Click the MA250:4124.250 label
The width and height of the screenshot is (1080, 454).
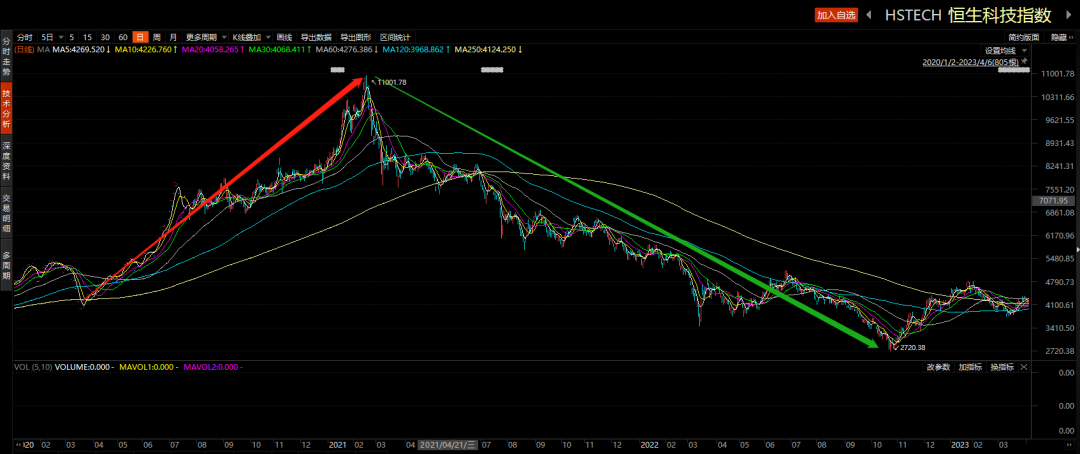click(x=489, y=50)
